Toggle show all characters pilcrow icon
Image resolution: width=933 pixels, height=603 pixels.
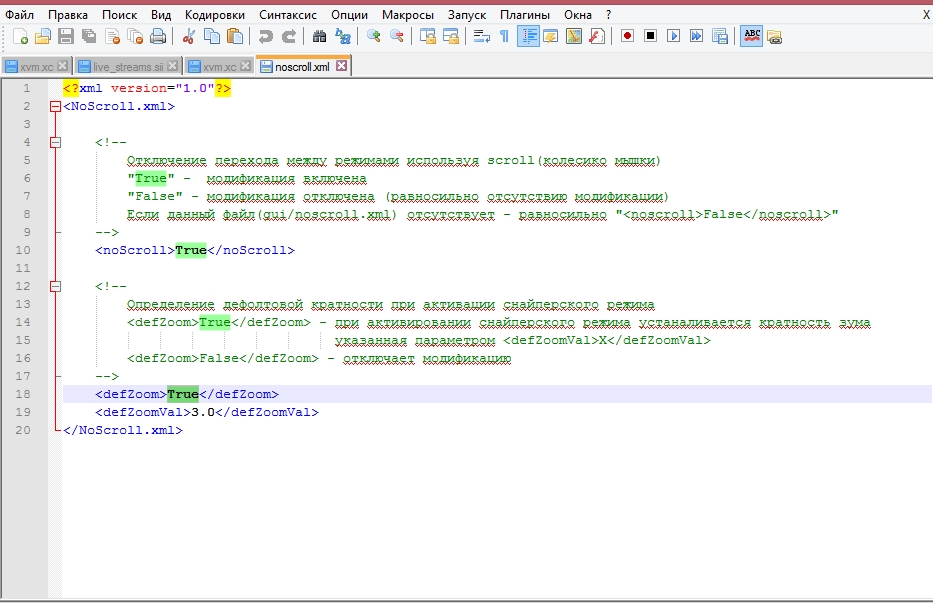coord(504,37)
